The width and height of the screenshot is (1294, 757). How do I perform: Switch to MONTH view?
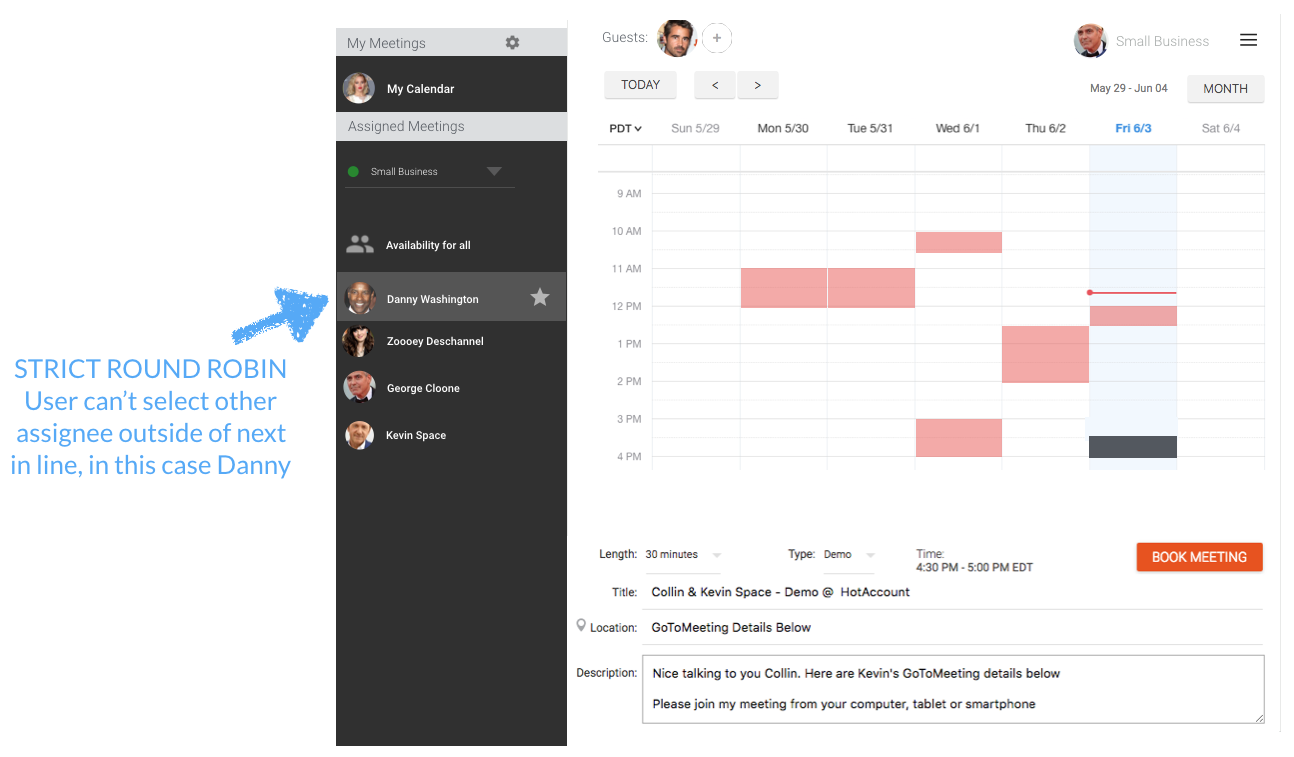pyautogui.click(x=1225, y=88)
